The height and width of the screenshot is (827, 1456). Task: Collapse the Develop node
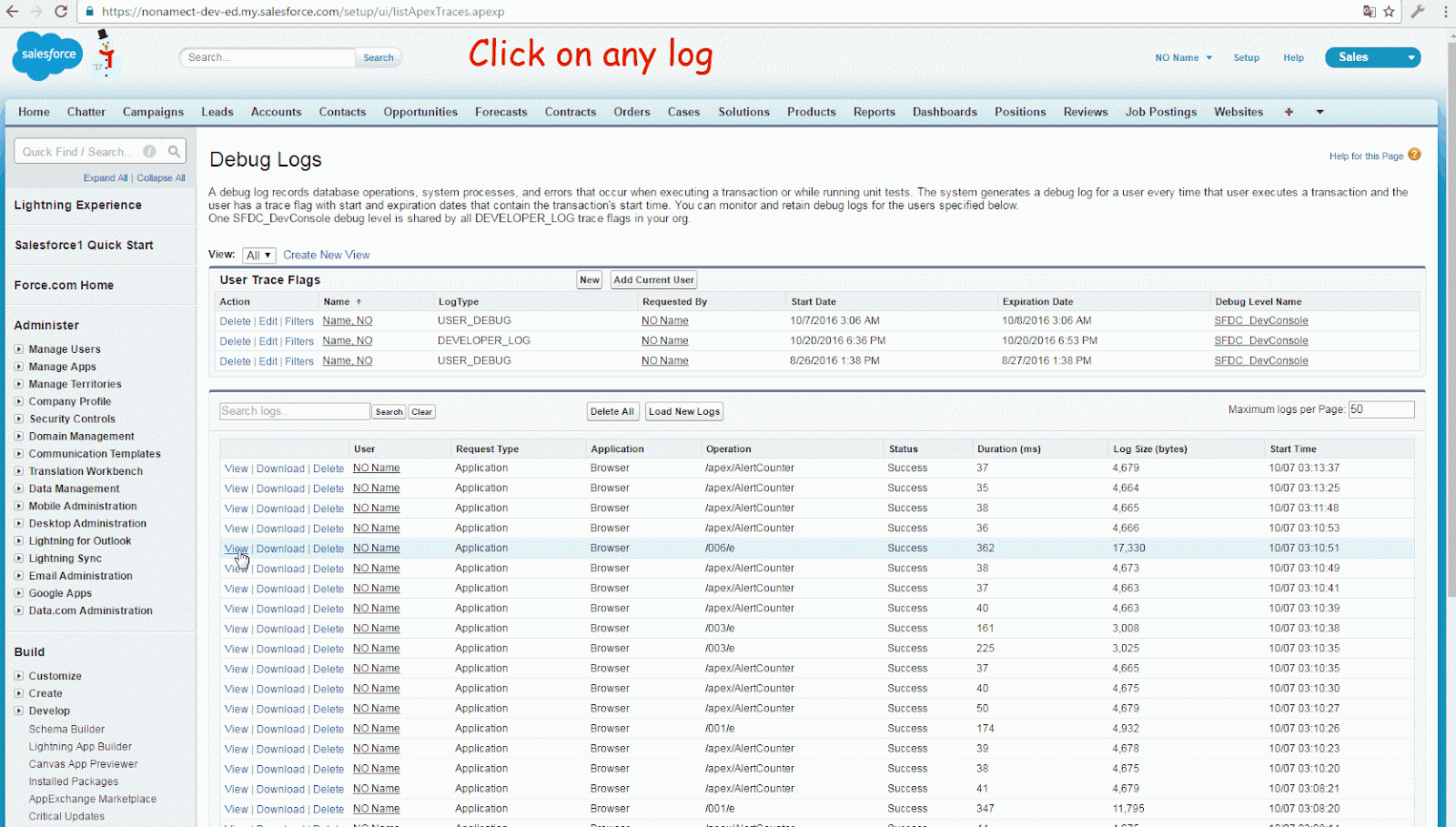[18, 711]
